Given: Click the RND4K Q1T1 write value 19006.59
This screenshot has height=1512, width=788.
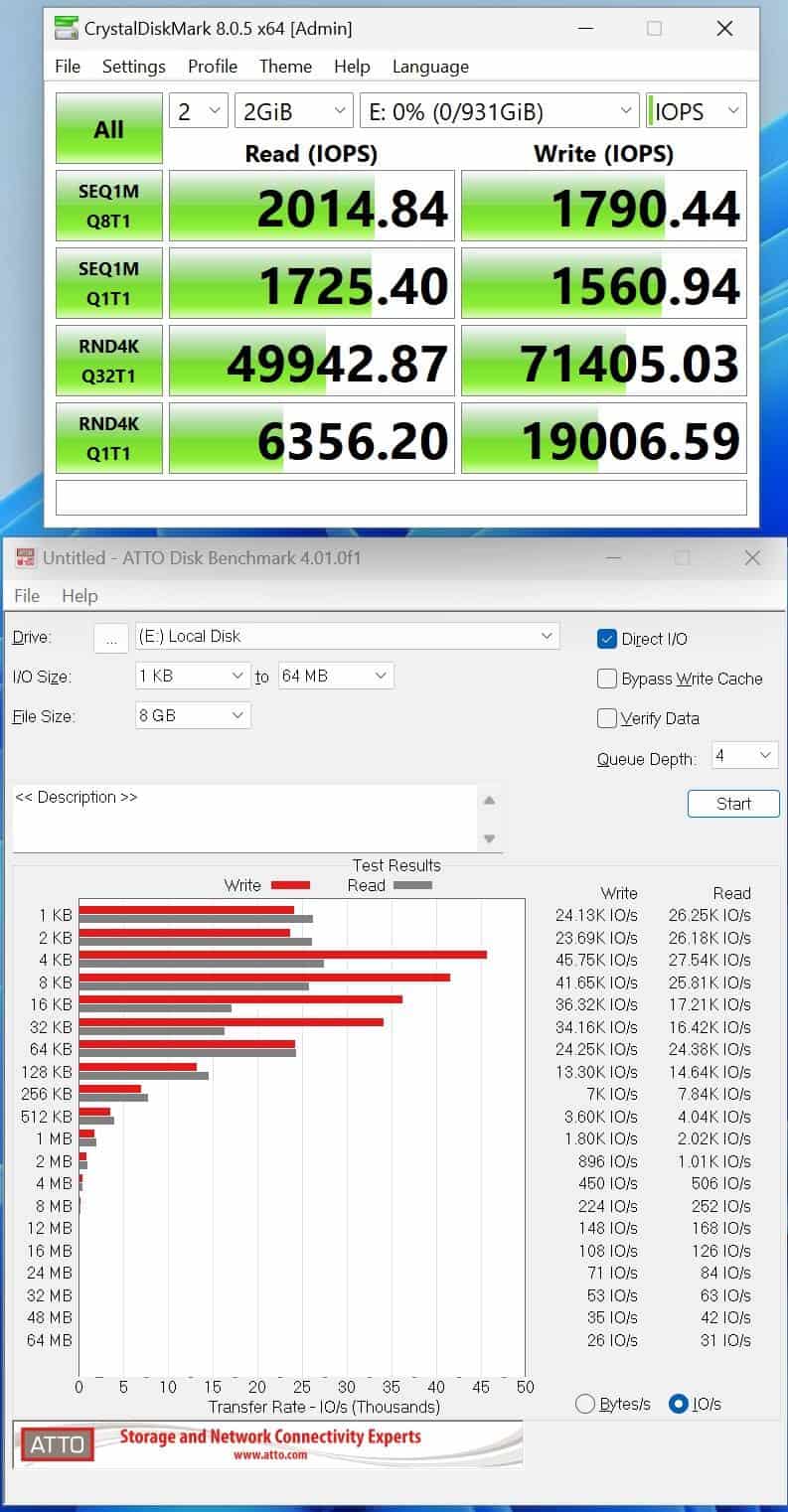Looking at the screenshot, I should click(604, 438).
